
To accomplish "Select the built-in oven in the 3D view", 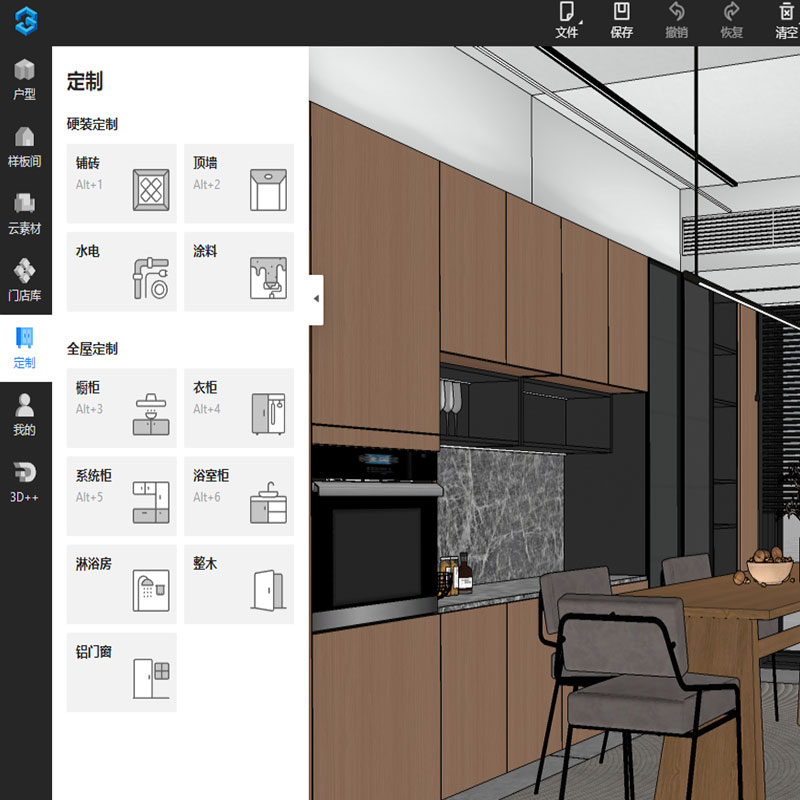I will [x=377, y=538].
